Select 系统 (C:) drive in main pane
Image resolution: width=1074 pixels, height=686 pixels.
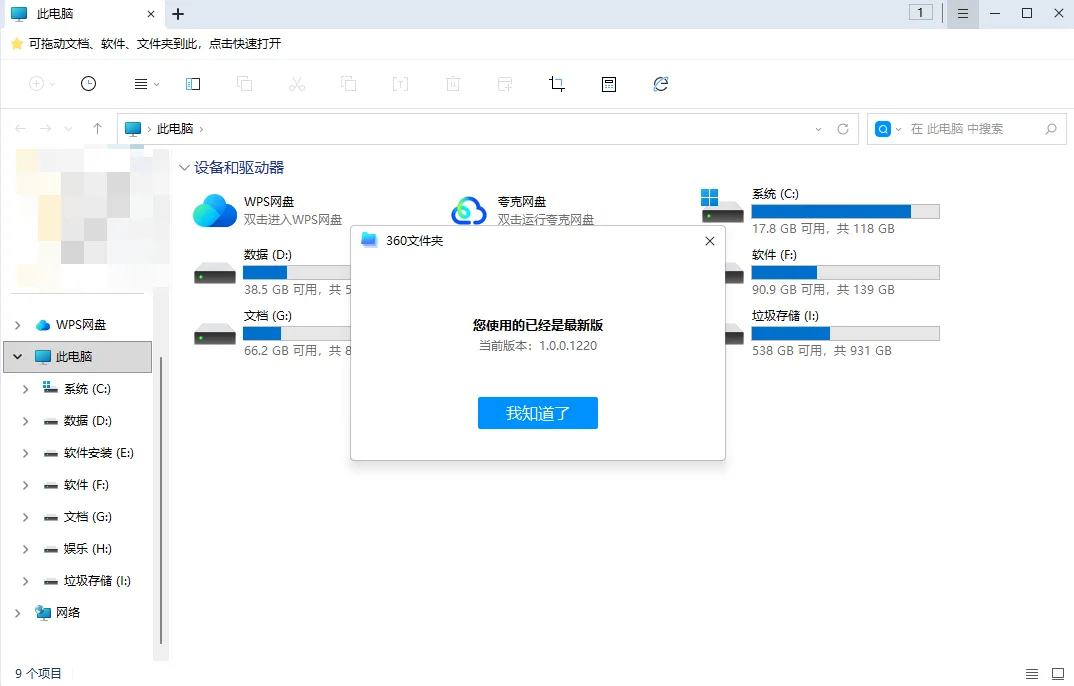coord(820,210)
